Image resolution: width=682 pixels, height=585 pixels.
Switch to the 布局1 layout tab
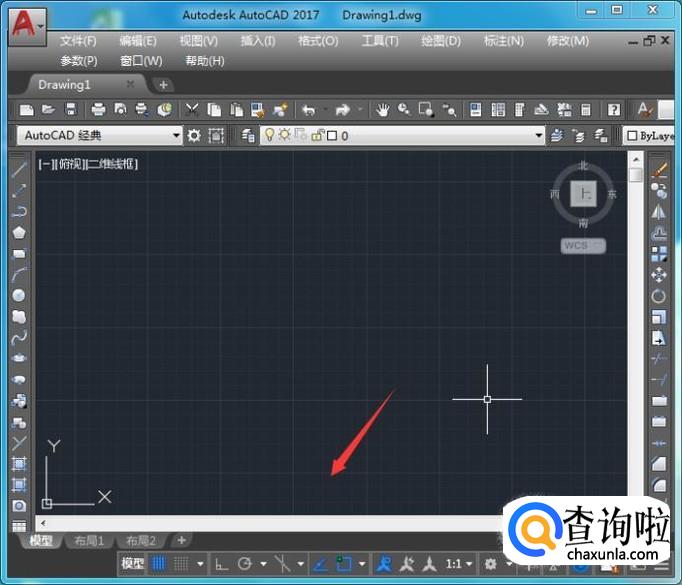click(89, 541)
